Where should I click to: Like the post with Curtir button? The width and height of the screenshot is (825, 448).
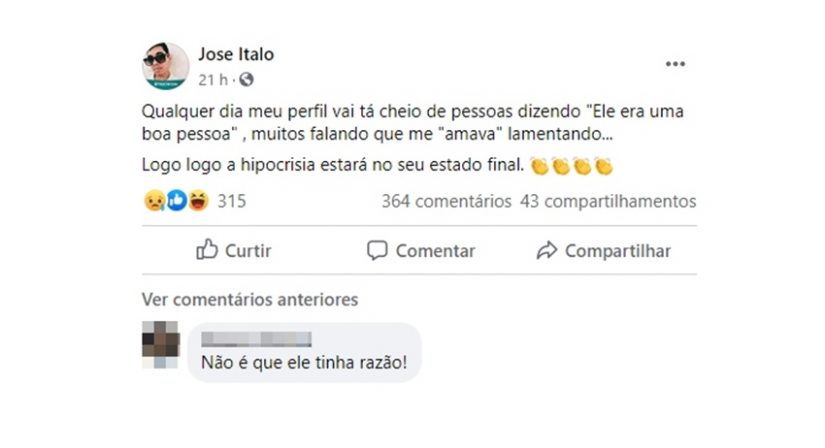click(x=234, y=251)
